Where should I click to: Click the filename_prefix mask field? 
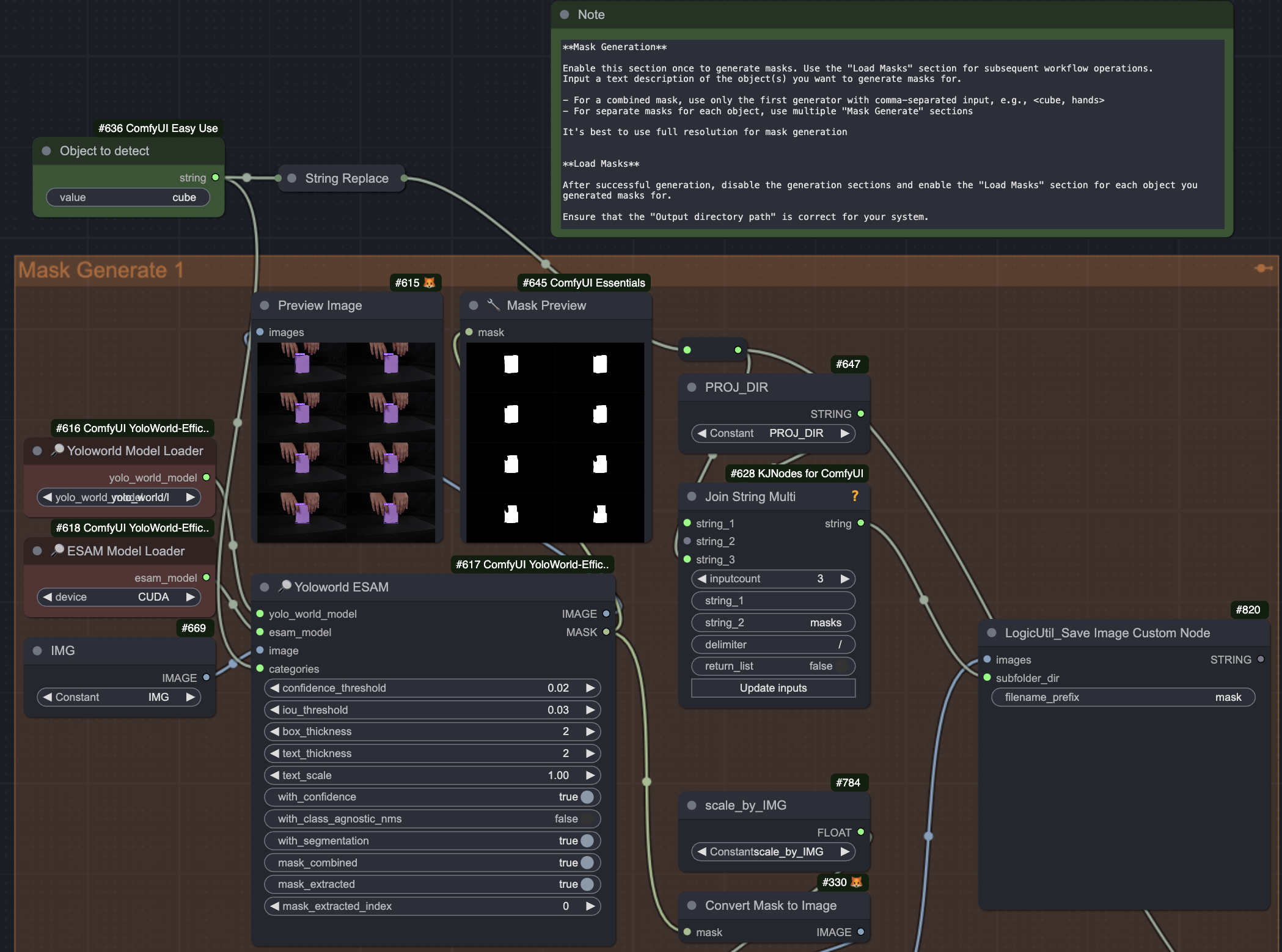[1123, 697]
